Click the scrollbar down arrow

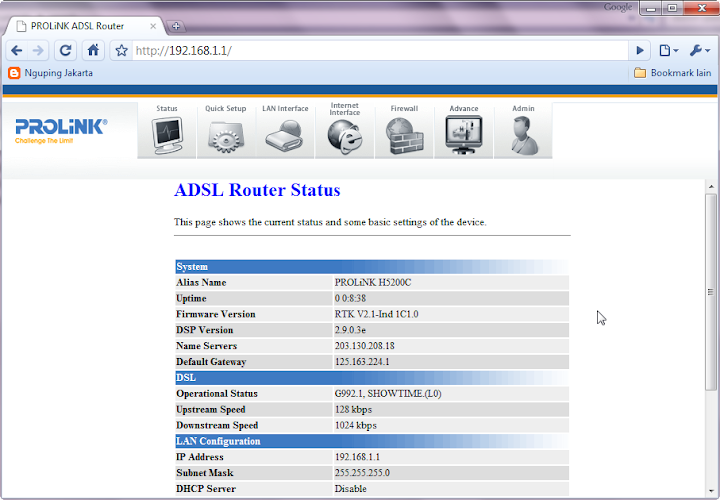(711, 491)
